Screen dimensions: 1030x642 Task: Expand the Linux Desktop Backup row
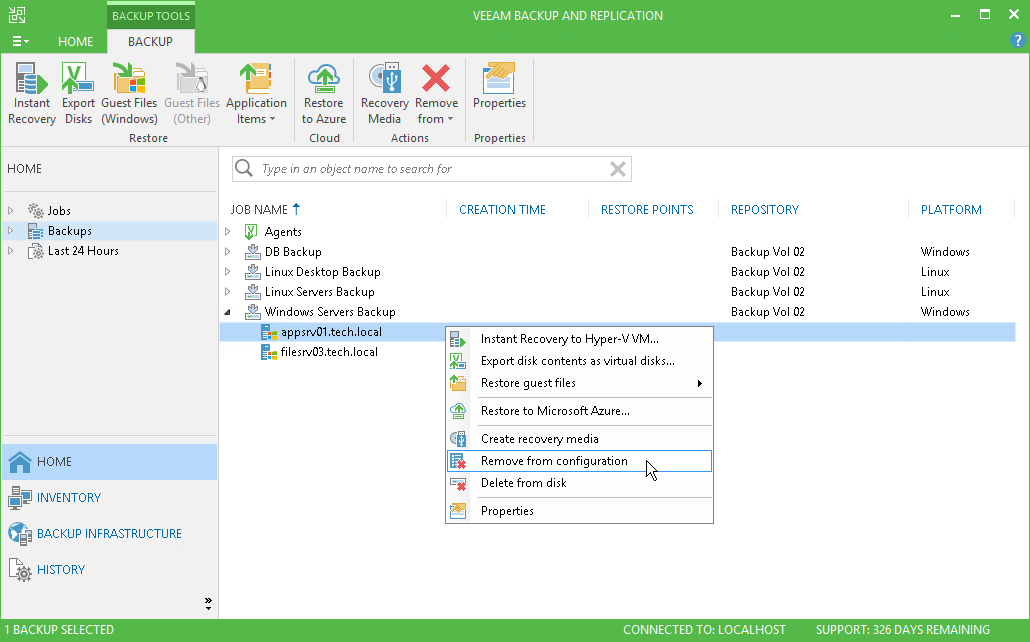pyautogui.click(x=228, y=271)
